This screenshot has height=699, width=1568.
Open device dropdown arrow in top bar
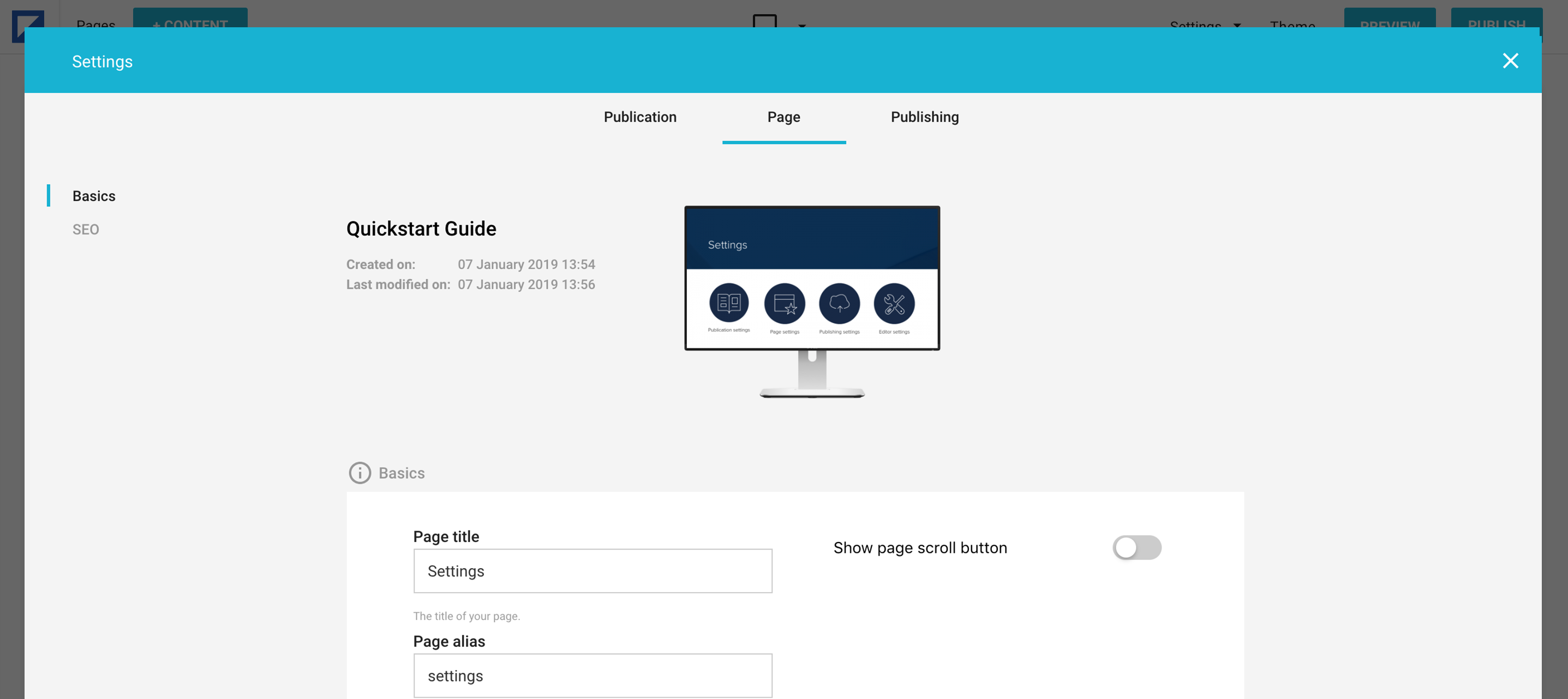point(801,26)
